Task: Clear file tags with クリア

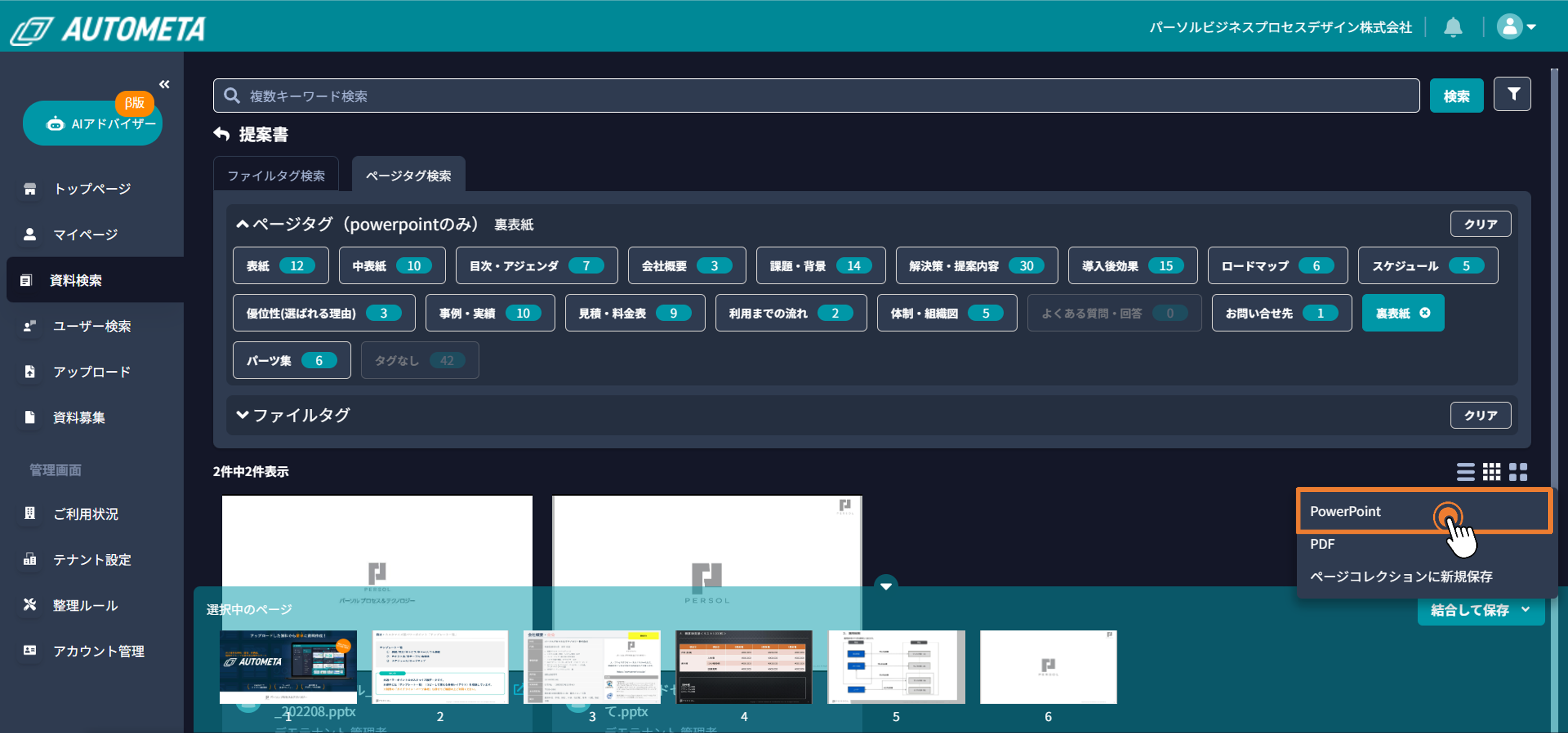Action: pyautogui.click(x=1480, y=415)
